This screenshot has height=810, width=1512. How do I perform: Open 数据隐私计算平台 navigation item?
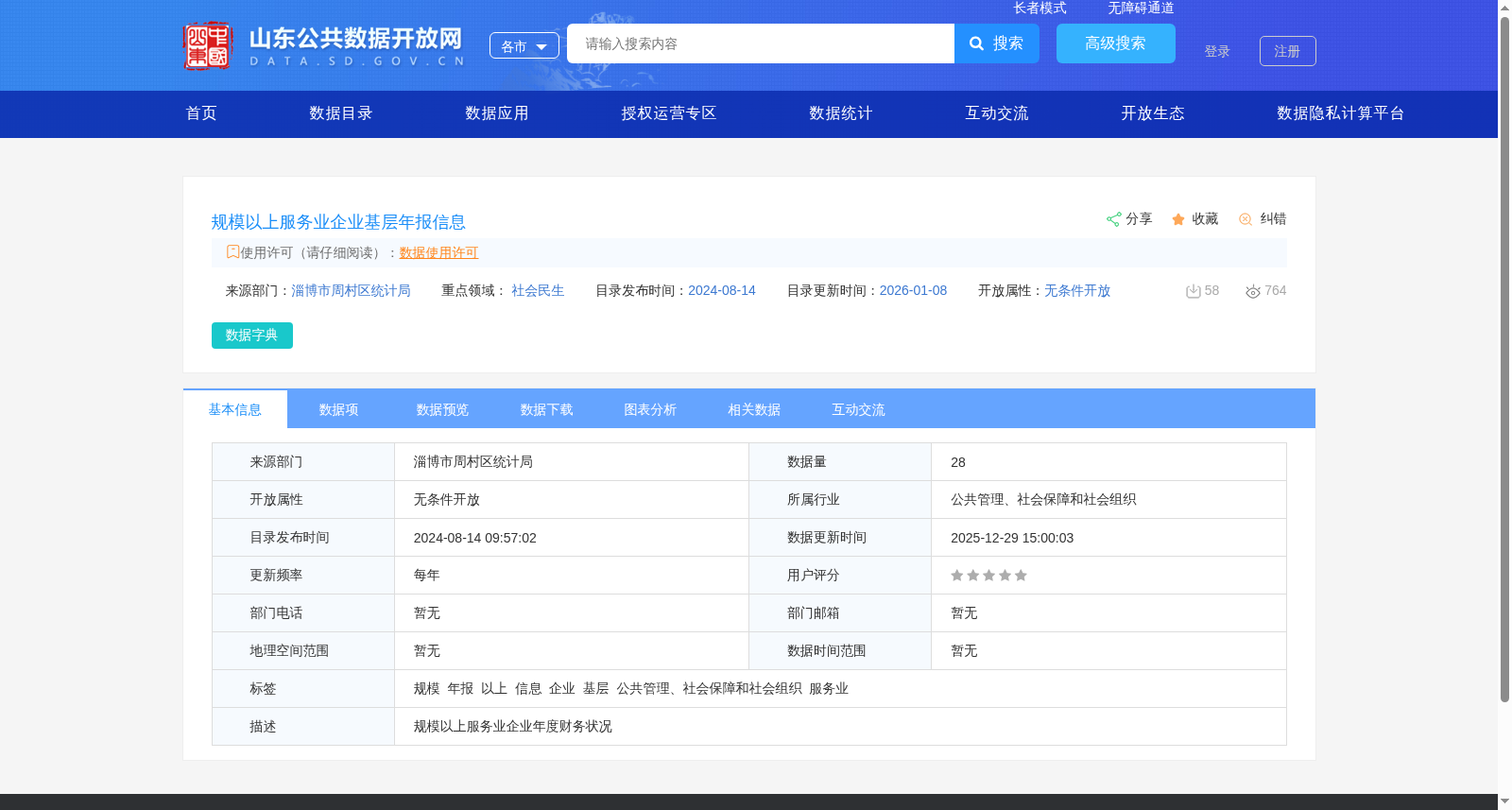point(1341,113)
